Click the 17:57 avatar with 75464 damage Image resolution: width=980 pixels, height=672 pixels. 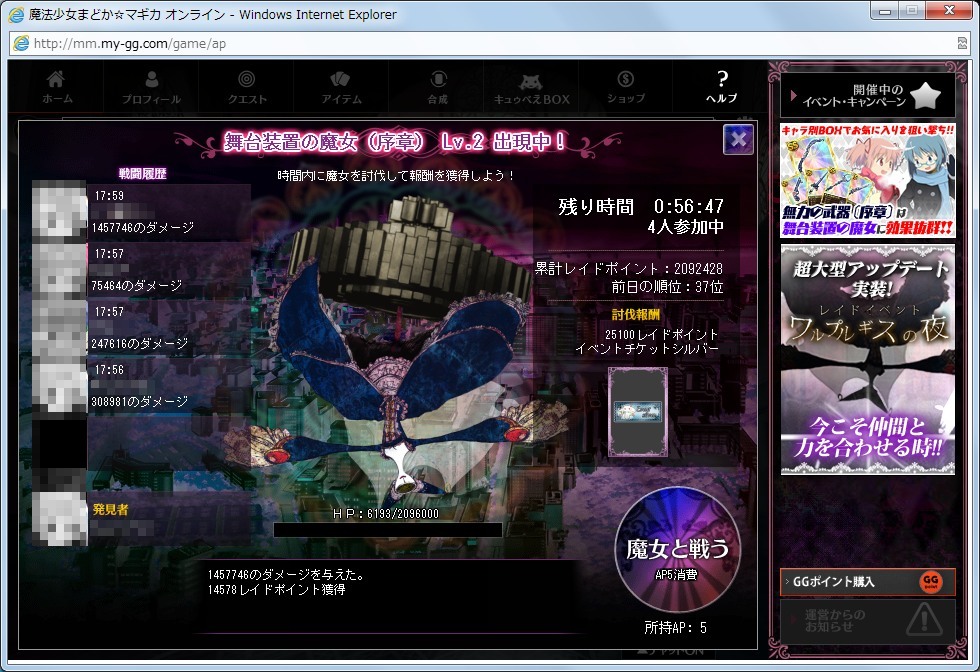click(59, 270)
